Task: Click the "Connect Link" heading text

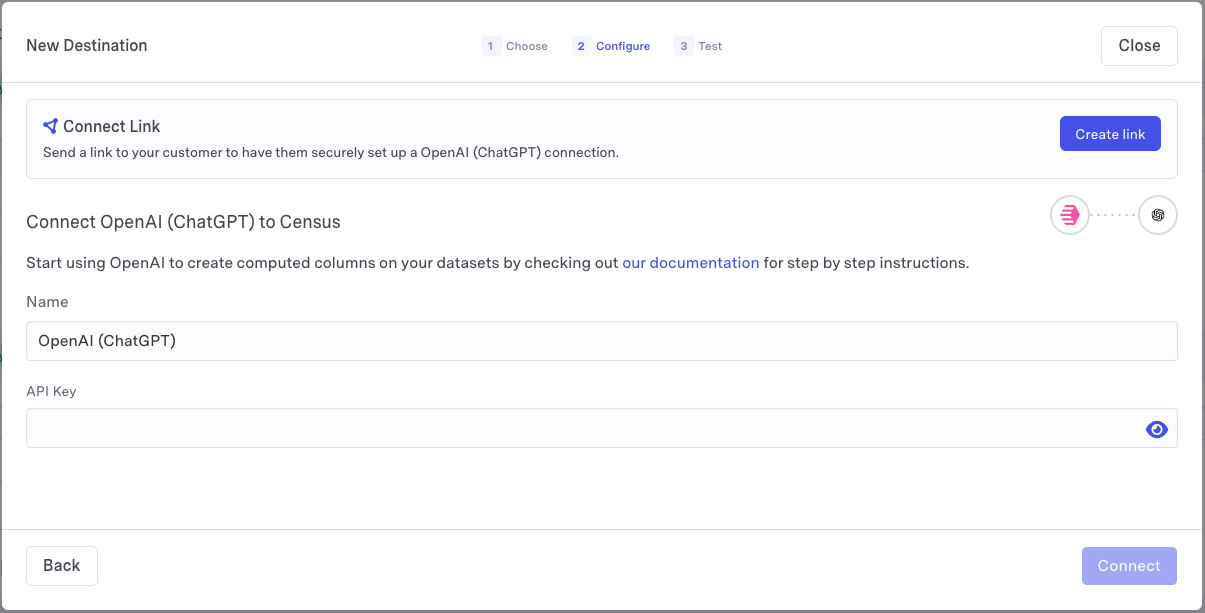Action: (x=112, y=127)
